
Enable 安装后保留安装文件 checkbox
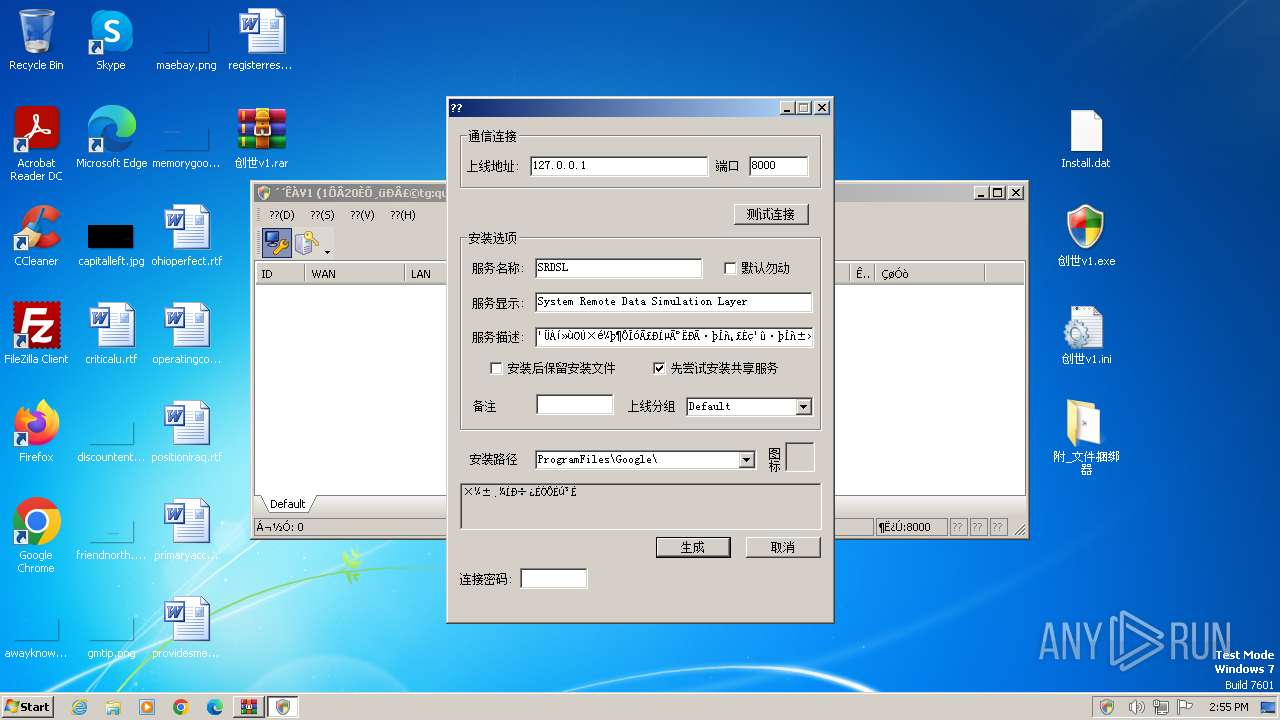coord(496,368)
